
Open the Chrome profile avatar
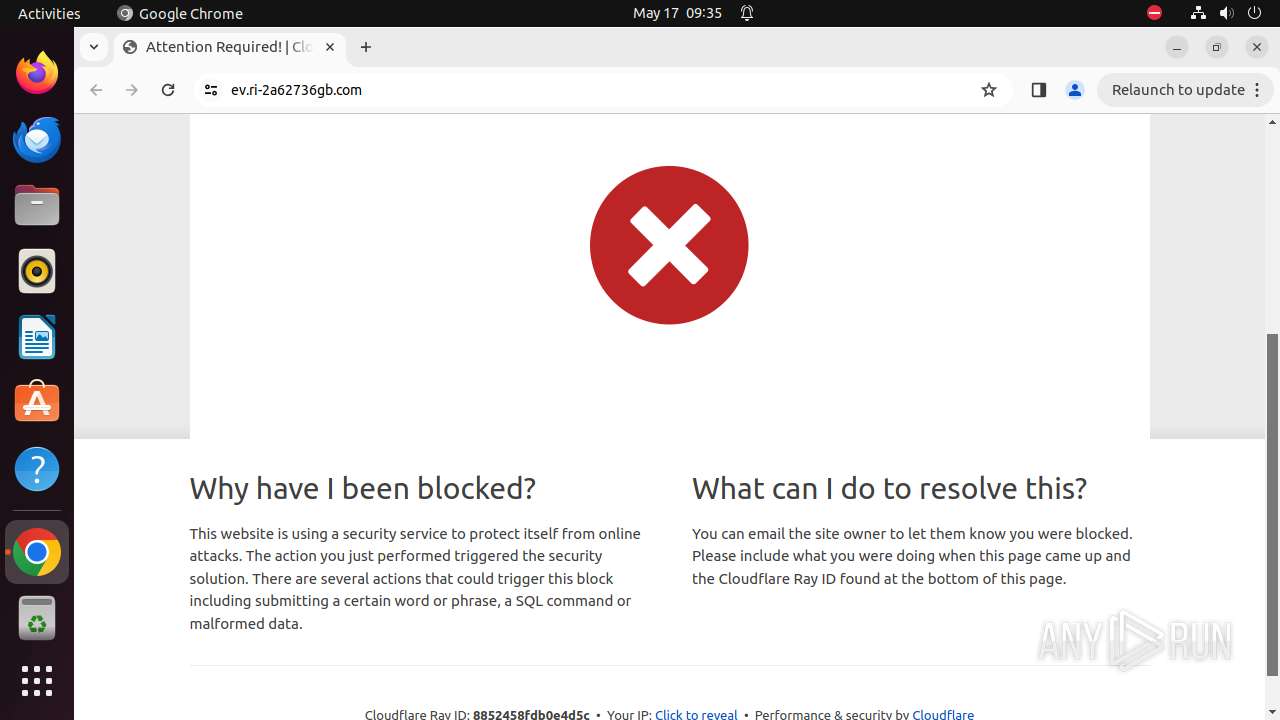coord(1075,90)
